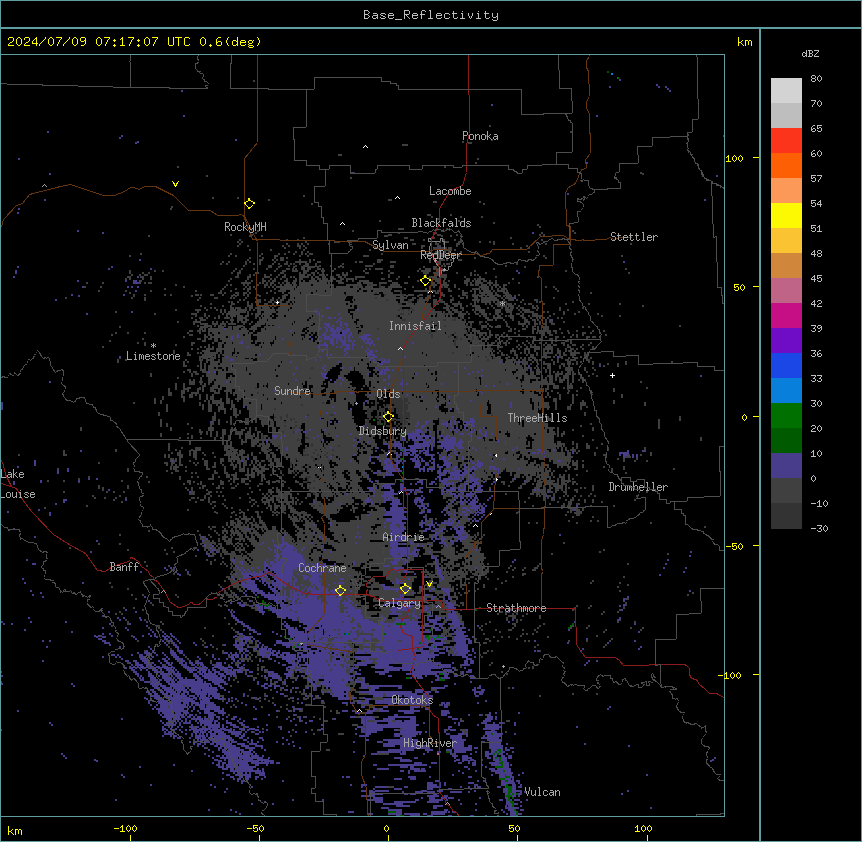Click the Cochrane town label
The height and width of the screenshot is (842, 862).
pos(322,568)
